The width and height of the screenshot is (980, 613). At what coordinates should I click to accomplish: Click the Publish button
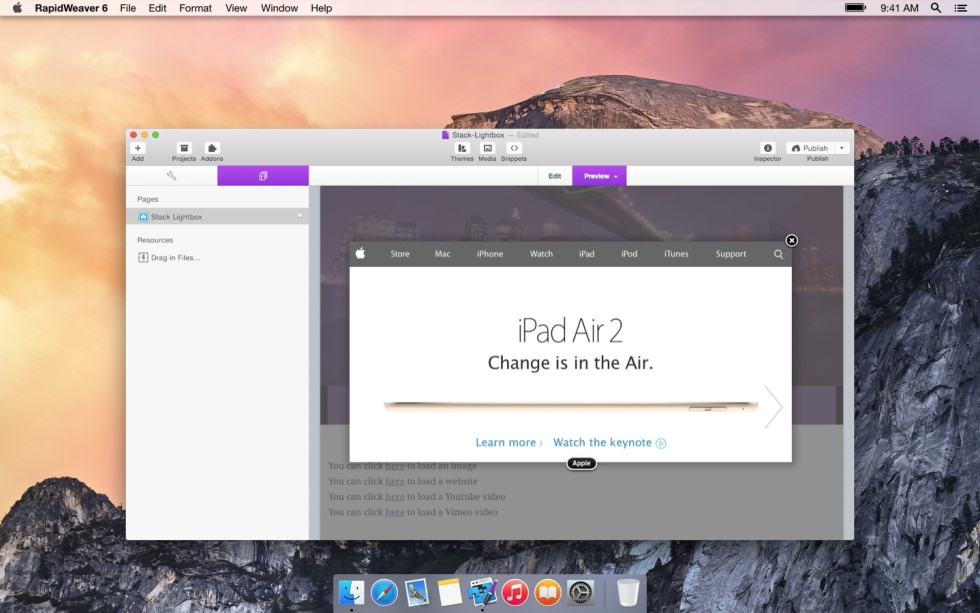coord(810,148)
